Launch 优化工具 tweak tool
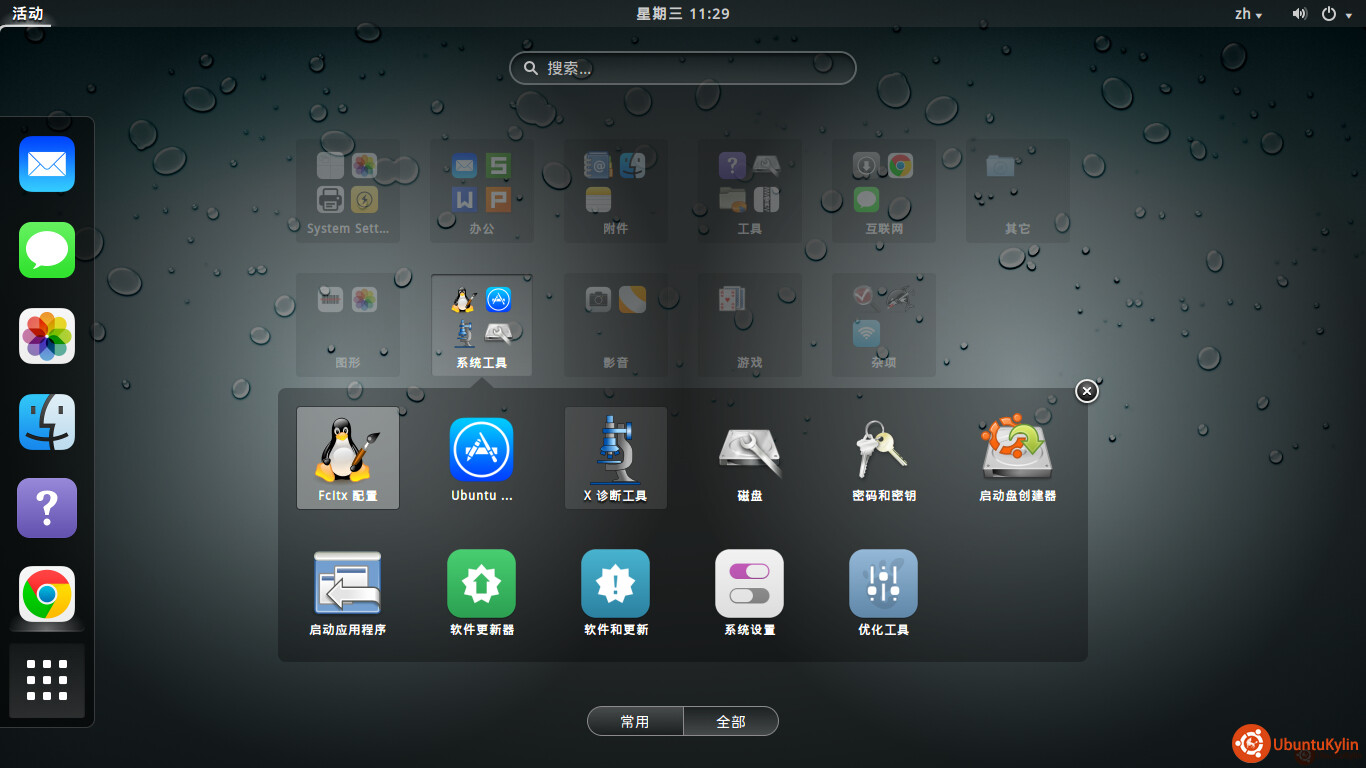This screenshot has height=768, width=1366. [x=883, y=592]
